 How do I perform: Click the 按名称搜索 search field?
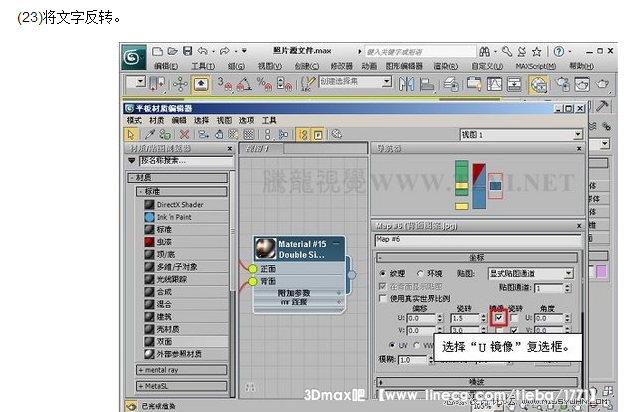pyautogui.click(x=186, y=161)
